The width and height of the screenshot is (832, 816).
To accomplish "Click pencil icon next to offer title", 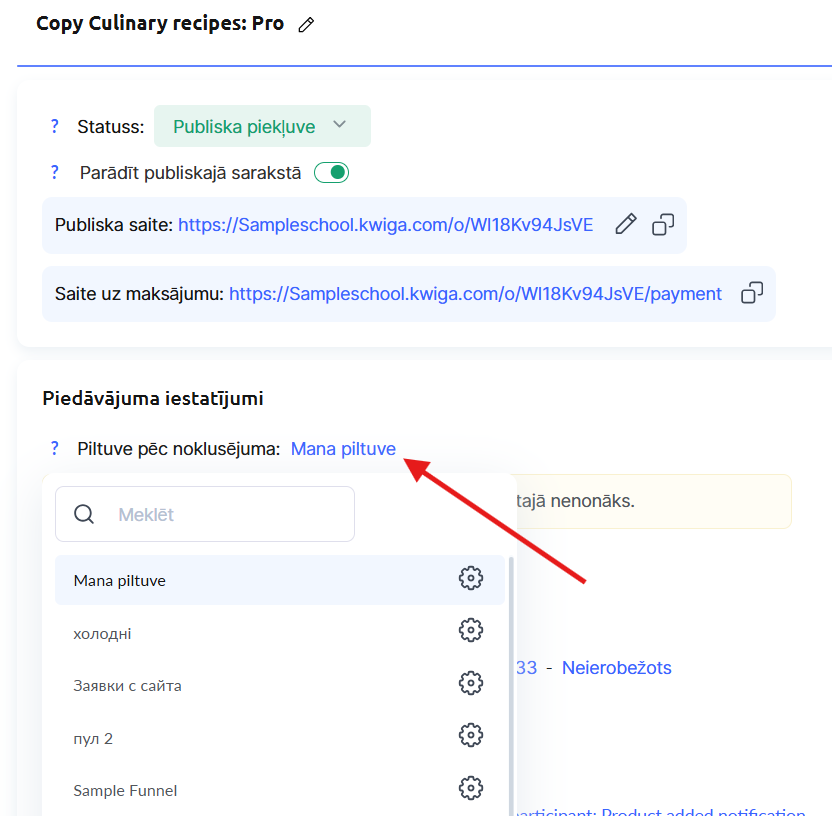I will 307,25.
